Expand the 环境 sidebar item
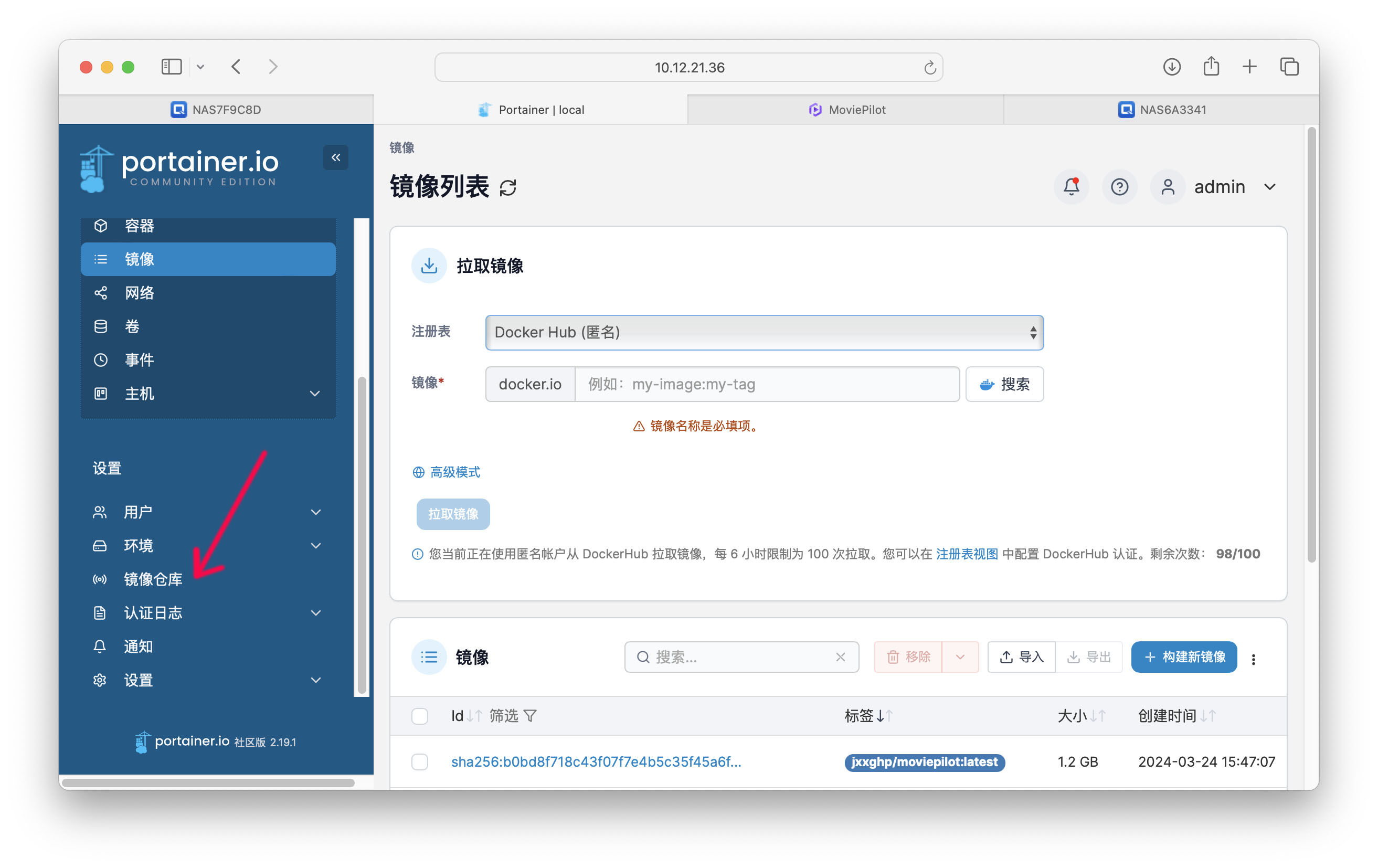 (315, 546)
